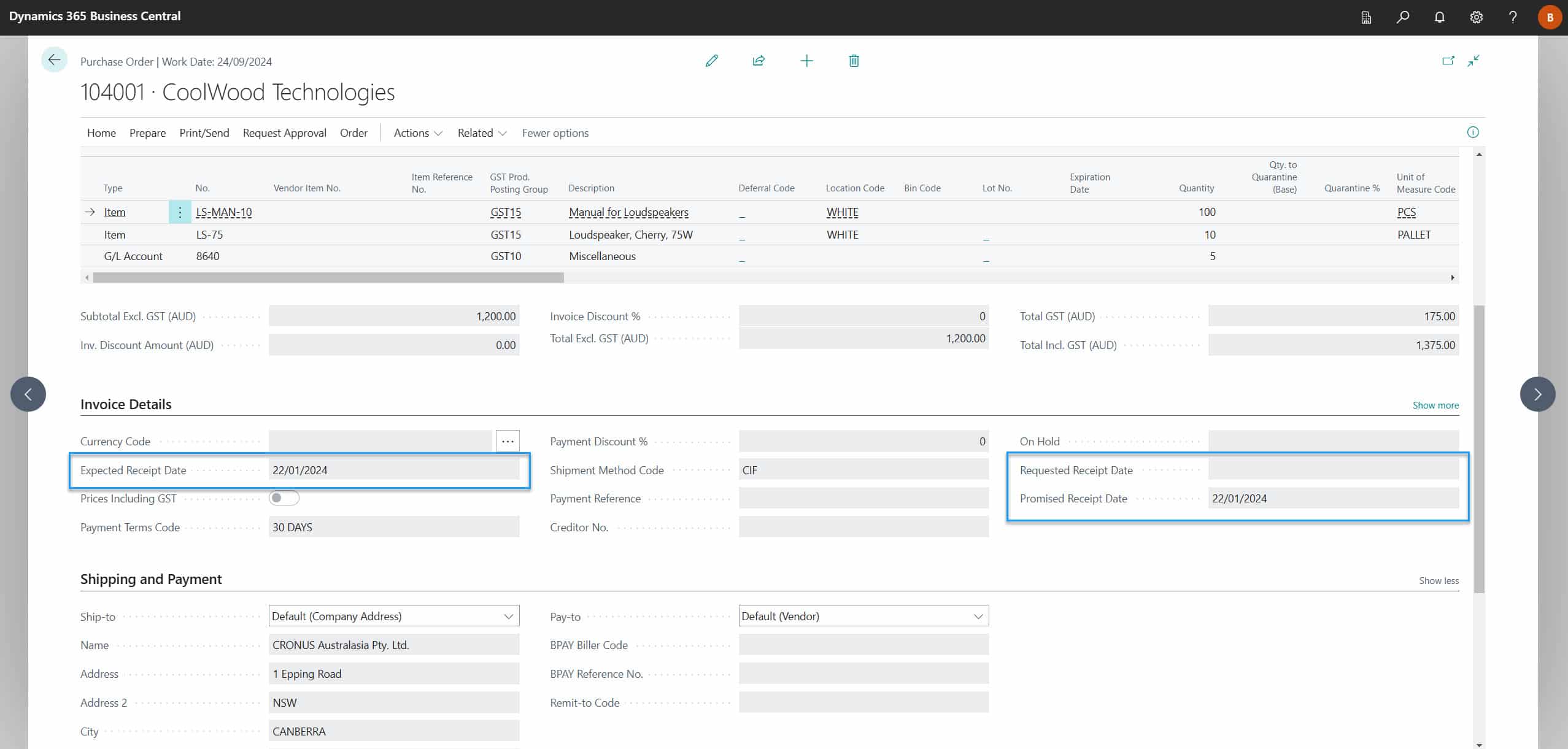Open page in new window icon
The image size is (1568, 749).
pos(1448,61)
